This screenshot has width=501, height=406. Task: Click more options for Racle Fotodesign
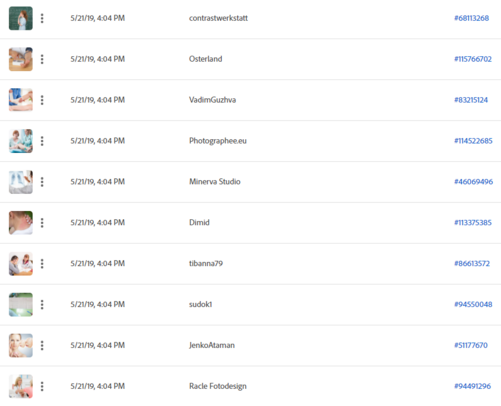point(42,386)
